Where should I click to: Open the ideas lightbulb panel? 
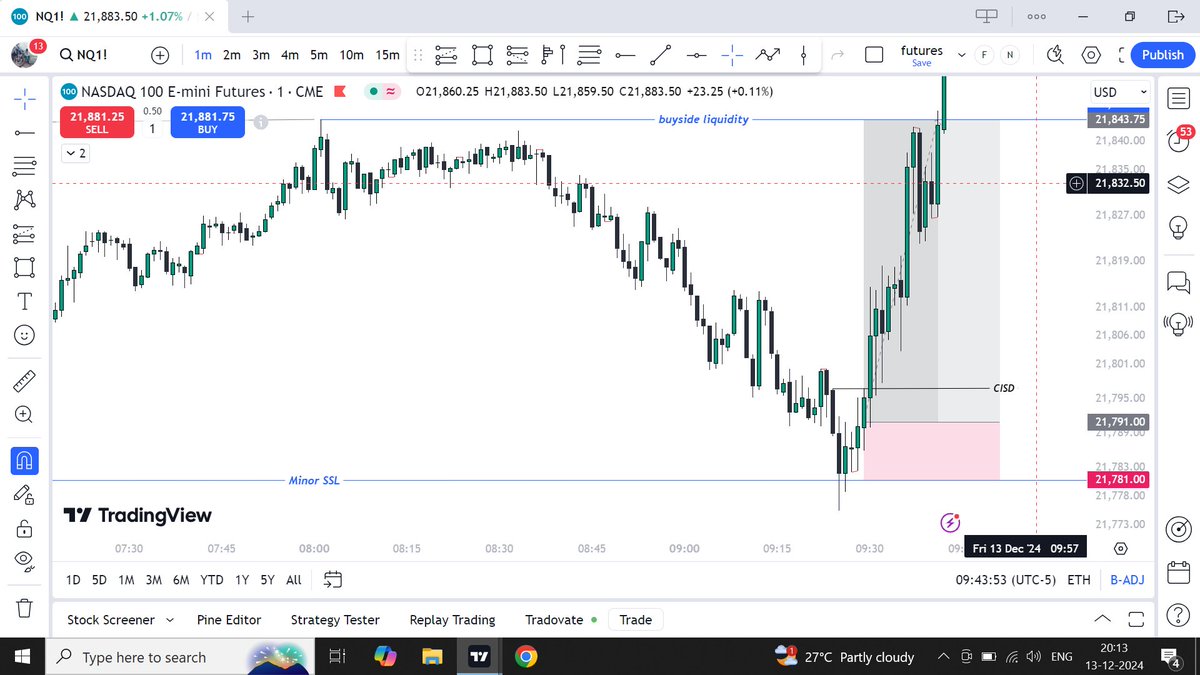pos(1178,230)
